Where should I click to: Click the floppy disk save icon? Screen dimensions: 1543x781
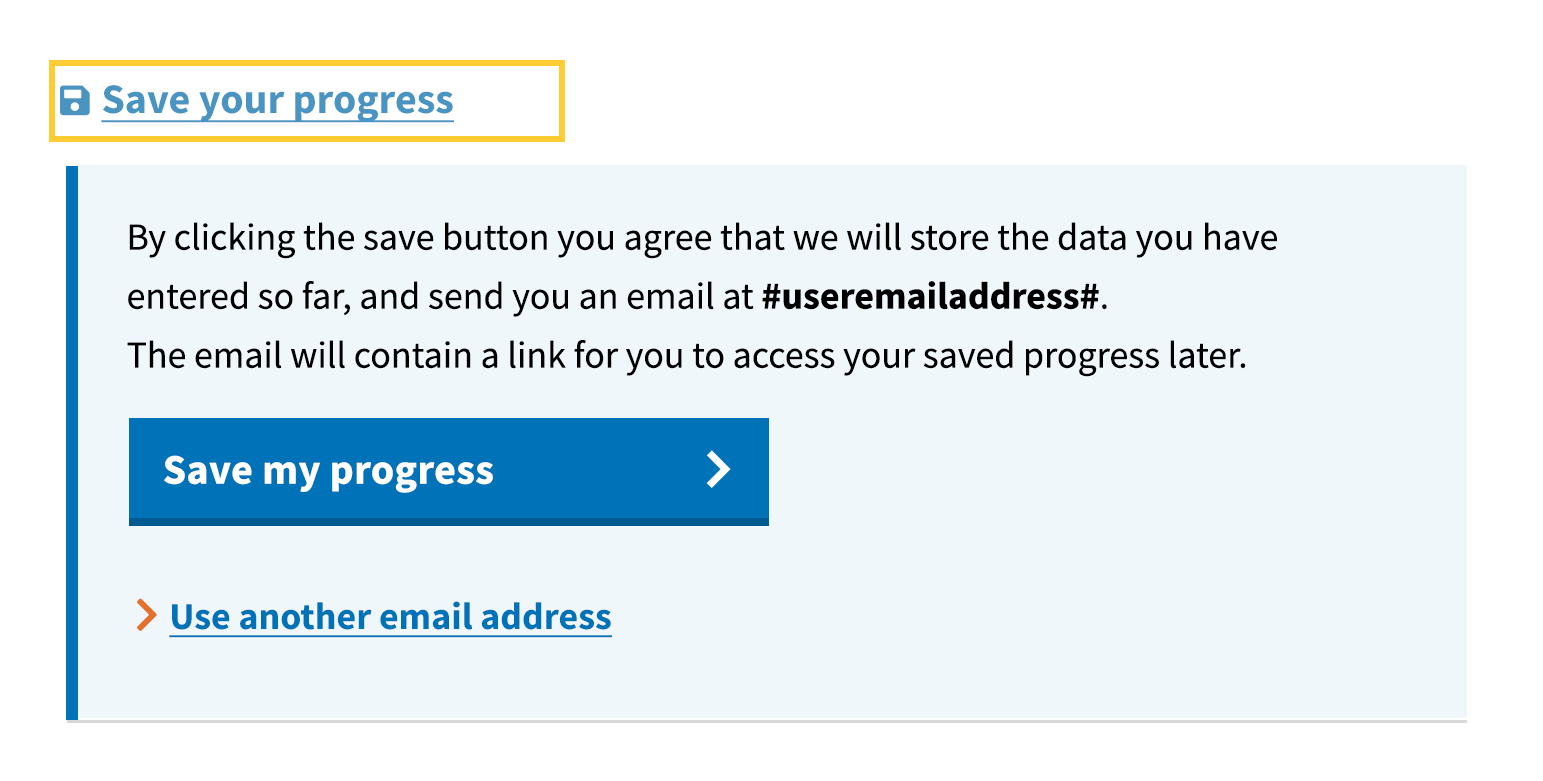(75, 101)
